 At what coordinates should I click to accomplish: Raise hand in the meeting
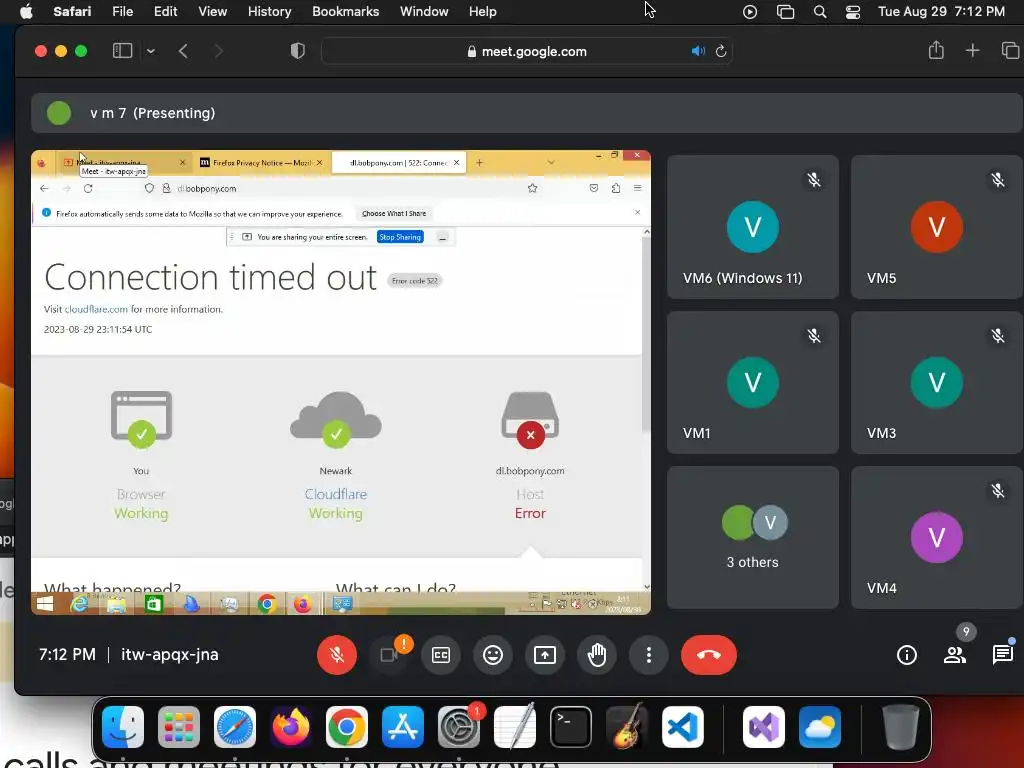[597, 654]
